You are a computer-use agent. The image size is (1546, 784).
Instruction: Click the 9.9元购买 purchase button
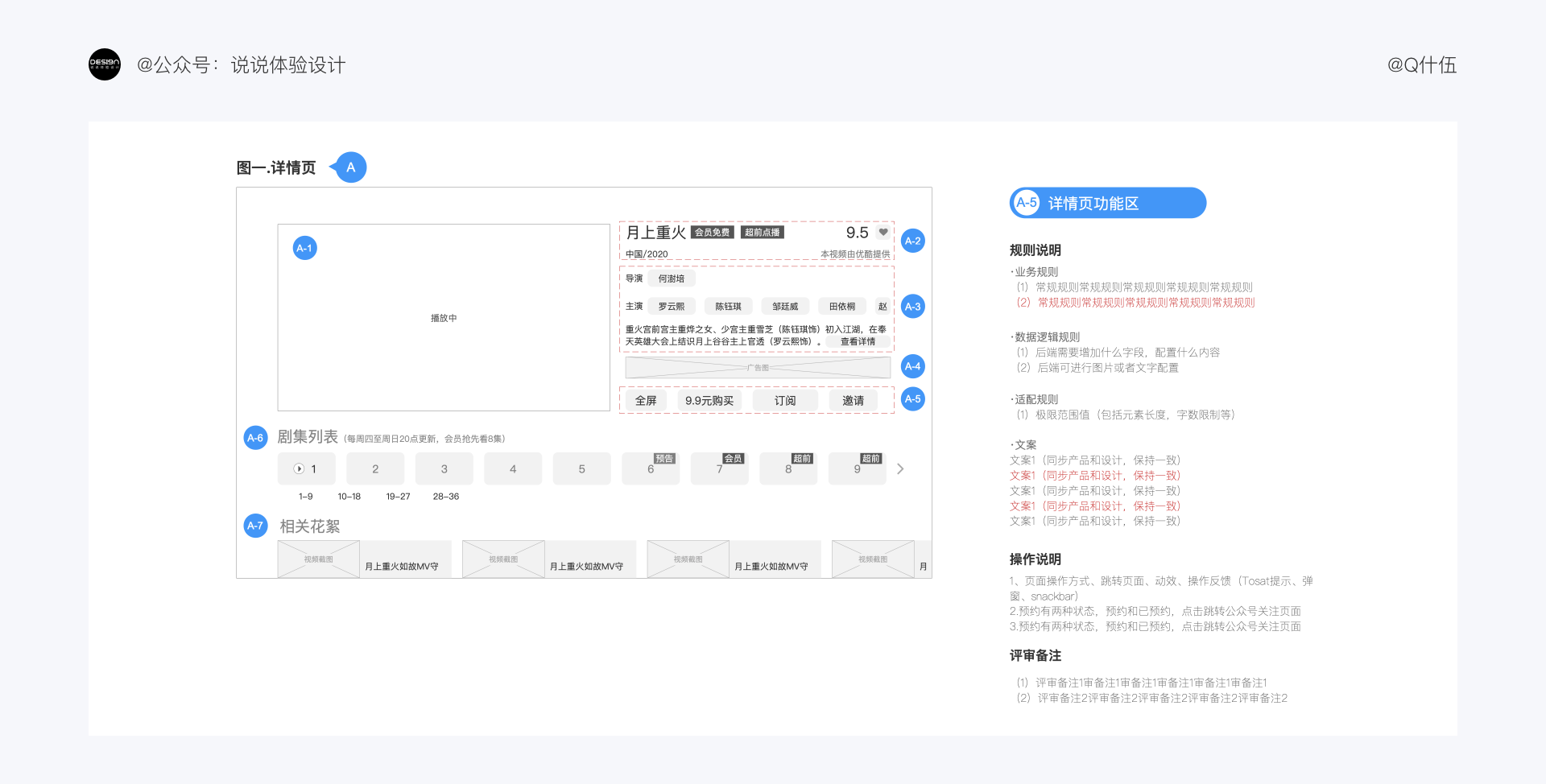[x=709, y=401]
